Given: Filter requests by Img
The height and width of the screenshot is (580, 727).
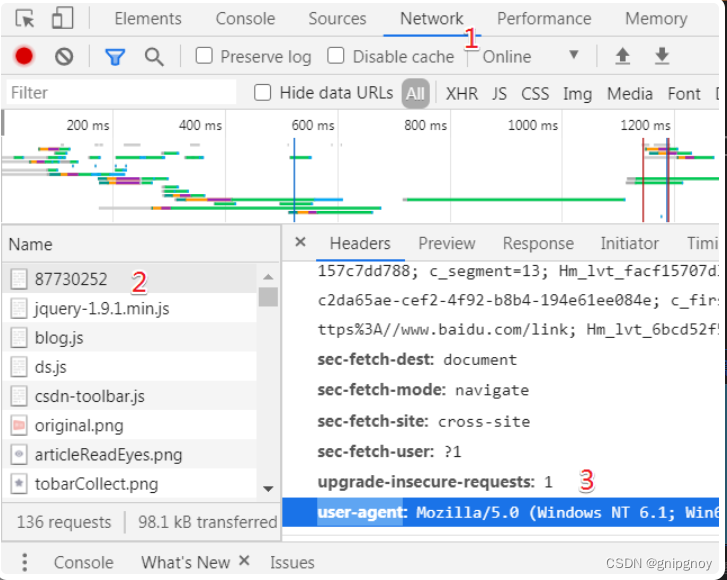Looking at the screenshot, I should coord(577,94).
